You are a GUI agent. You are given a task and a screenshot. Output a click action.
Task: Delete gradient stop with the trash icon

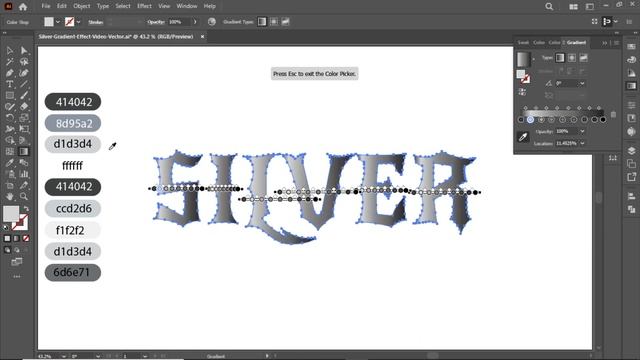pyautogui.click(x=613, y=114)
